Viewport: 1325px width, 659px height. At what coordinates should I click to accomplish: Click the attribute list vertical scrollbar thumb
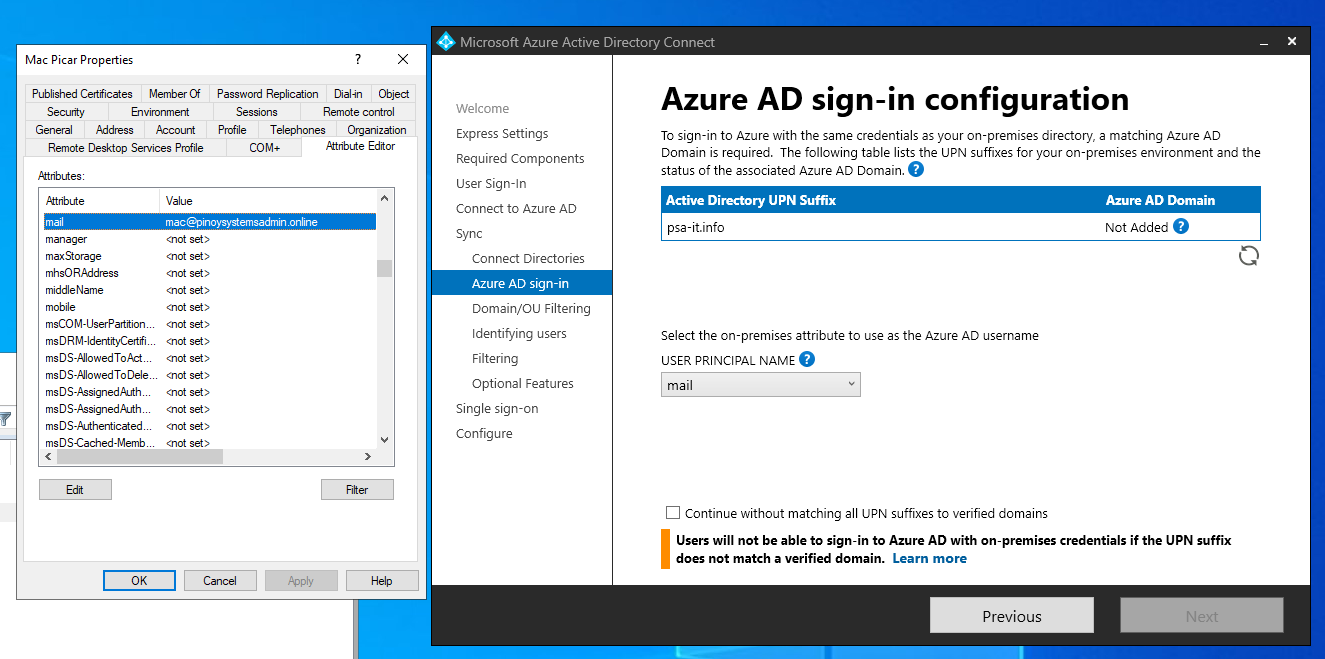coord(384,268)
